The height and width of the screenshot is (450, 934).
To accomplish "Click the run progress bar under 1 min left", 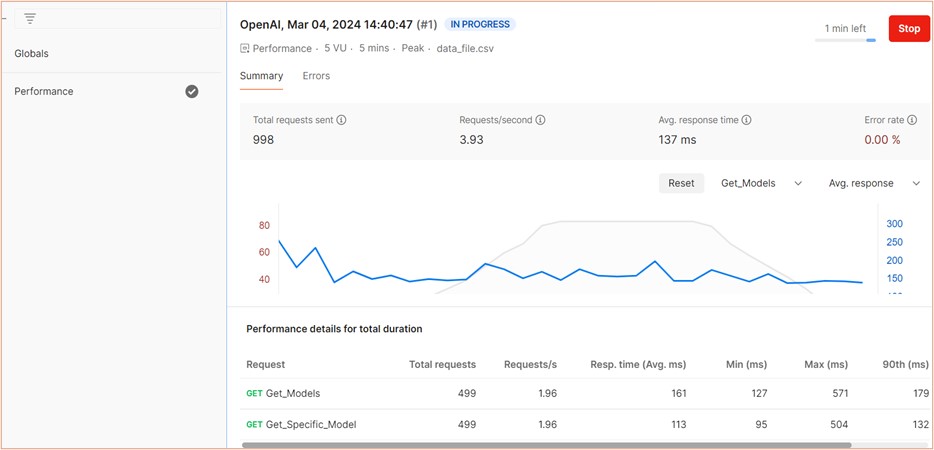I will pyautogui.click(x=845, y=41).
